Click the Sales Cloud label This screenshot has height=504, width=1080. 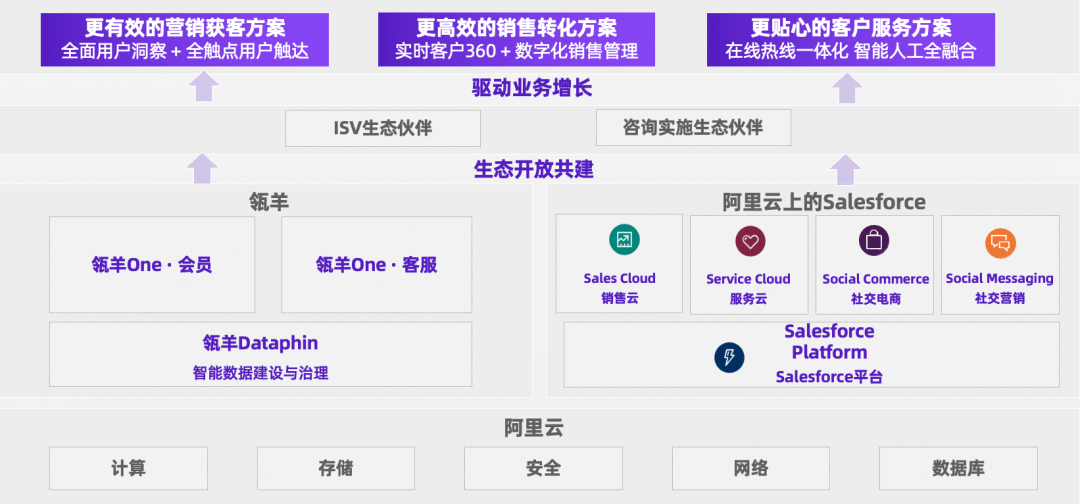pyautogui.click(x=619, y=278)
